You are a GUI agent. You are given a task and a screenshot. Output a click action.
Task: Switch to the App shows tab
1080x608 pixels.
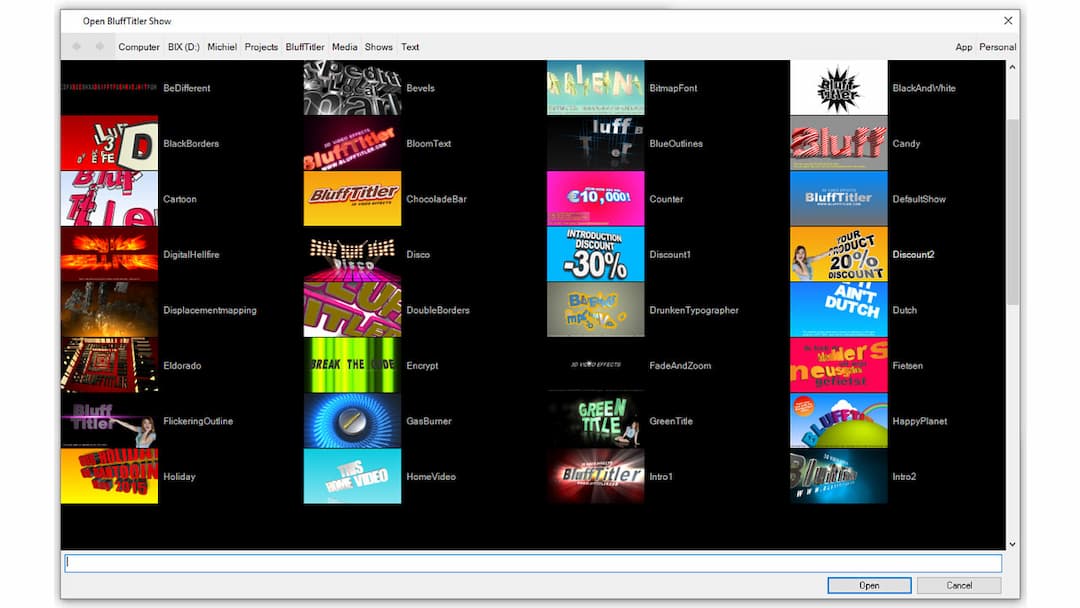pyautogui.click(x=963, y=46)
